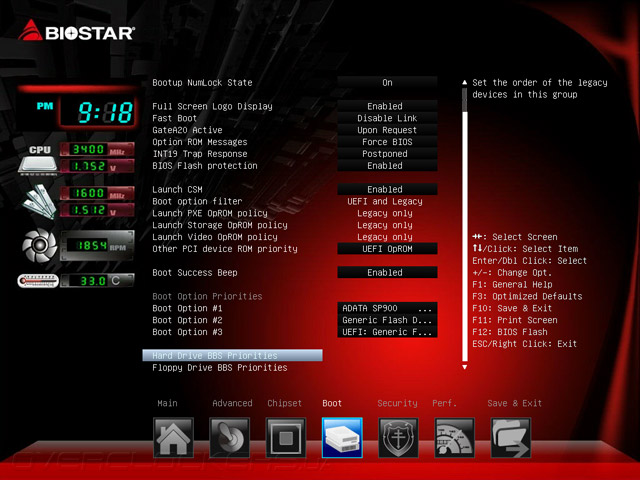
Task: Click the CPU processor icon
Action: (38, 160)
